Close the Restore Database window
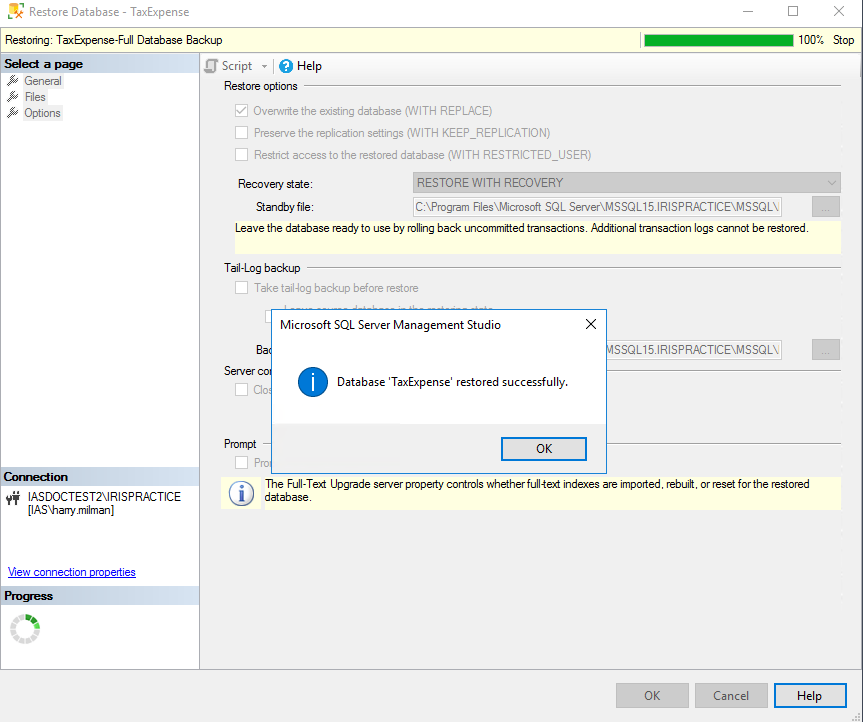Screen dimensions: 863x722 839,11
